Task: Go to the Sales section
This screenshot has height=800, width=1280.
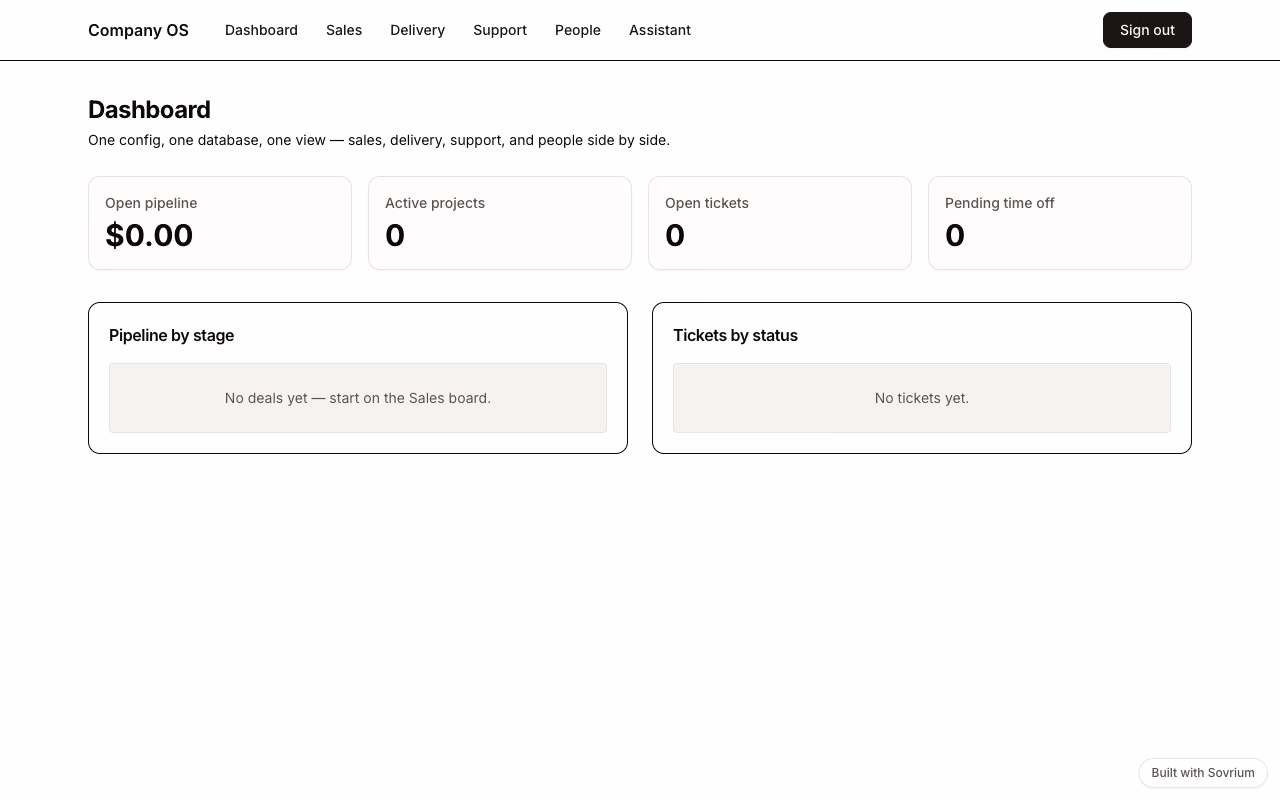Action: pos(344,30)
